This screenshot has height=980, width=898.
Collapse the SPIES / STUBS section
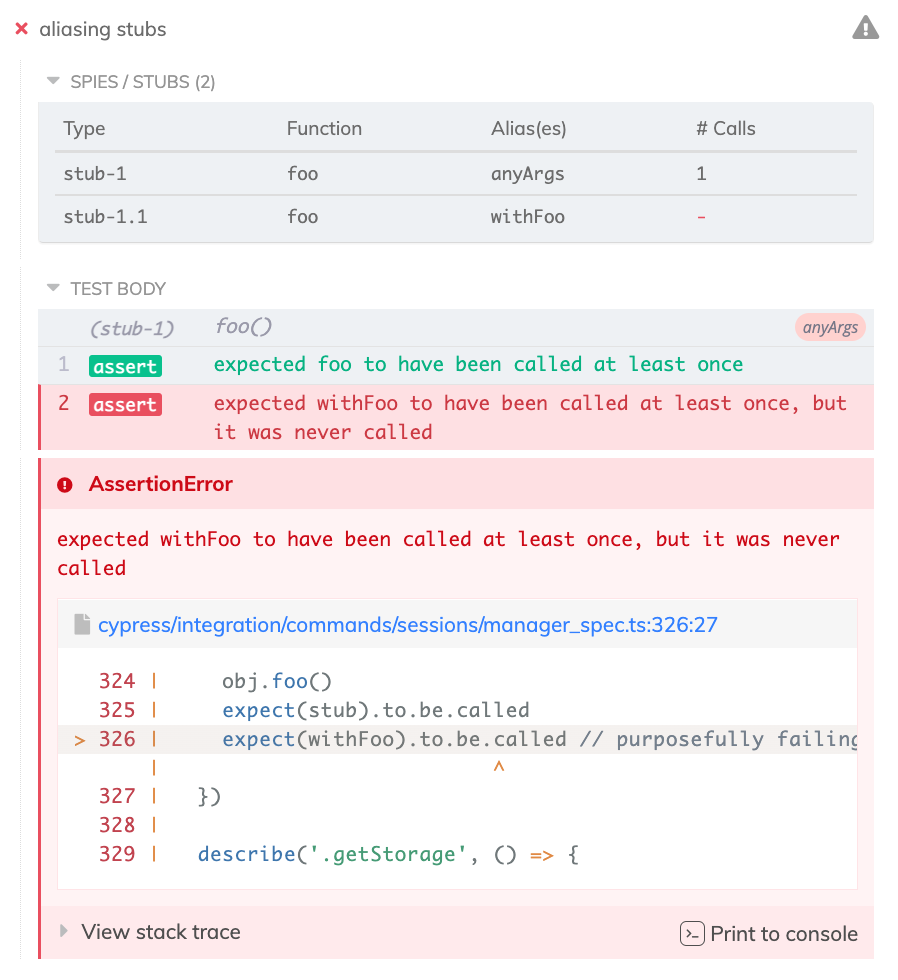[x=52, y=81]
